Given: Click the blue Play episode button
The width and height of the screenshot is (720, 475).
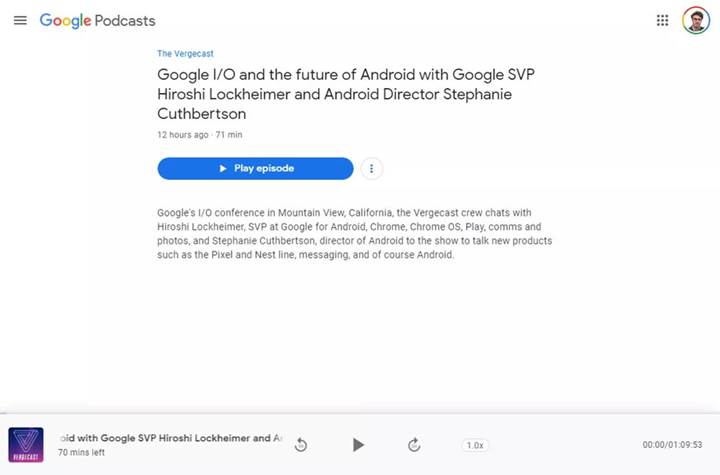Looking at the screenshot, I should pyautogui.click(x=255, y=169).
